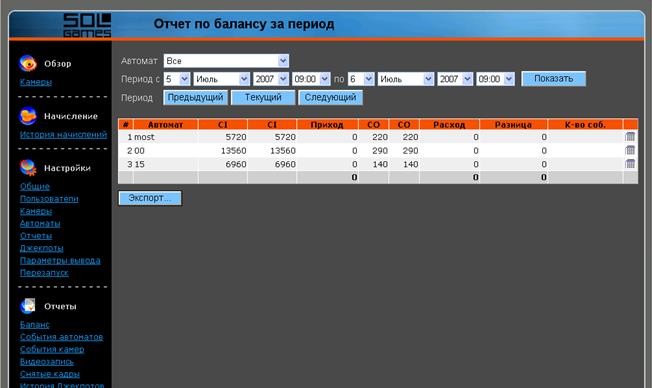The height and width of the screenshot is (388, 652).
Task: Open the end year dropdown 2007
Action: click(x=455, y=79)
